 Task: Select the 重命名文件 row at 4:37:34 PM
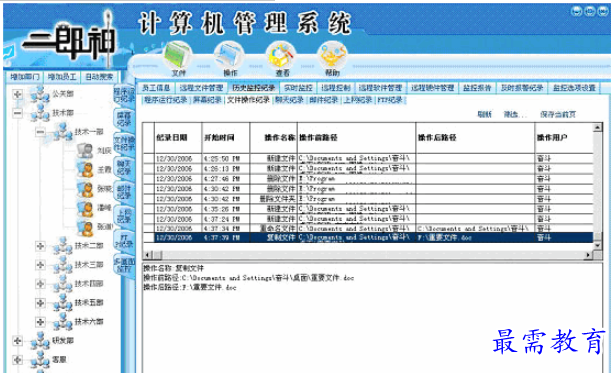[x=368, y=228]
